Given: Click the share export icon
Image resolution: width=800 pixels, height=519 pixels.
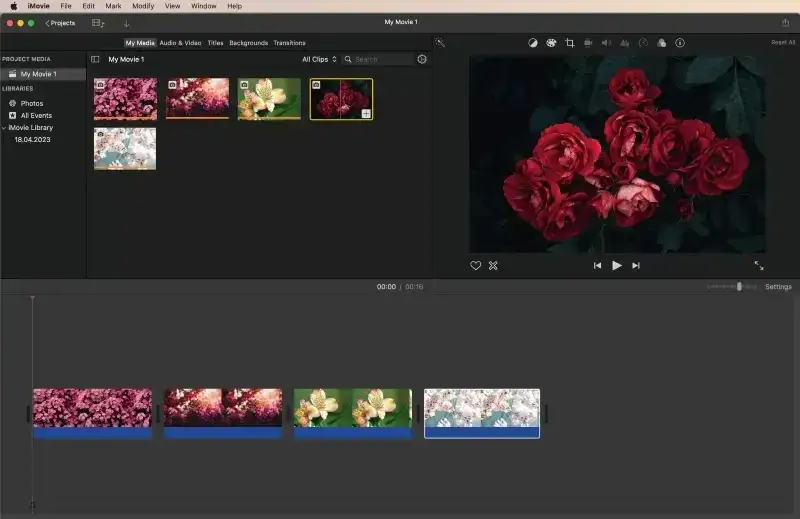Looking at the screenshot, I should pos(785,22).
